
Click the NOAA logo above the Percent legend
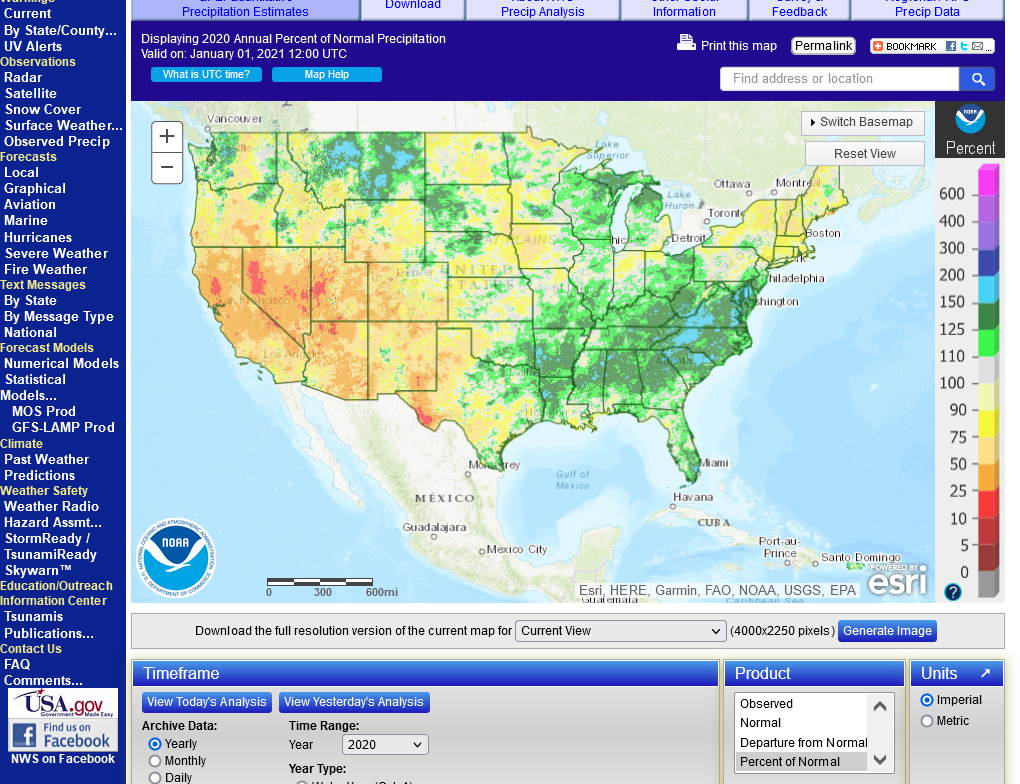coord(970,119)
